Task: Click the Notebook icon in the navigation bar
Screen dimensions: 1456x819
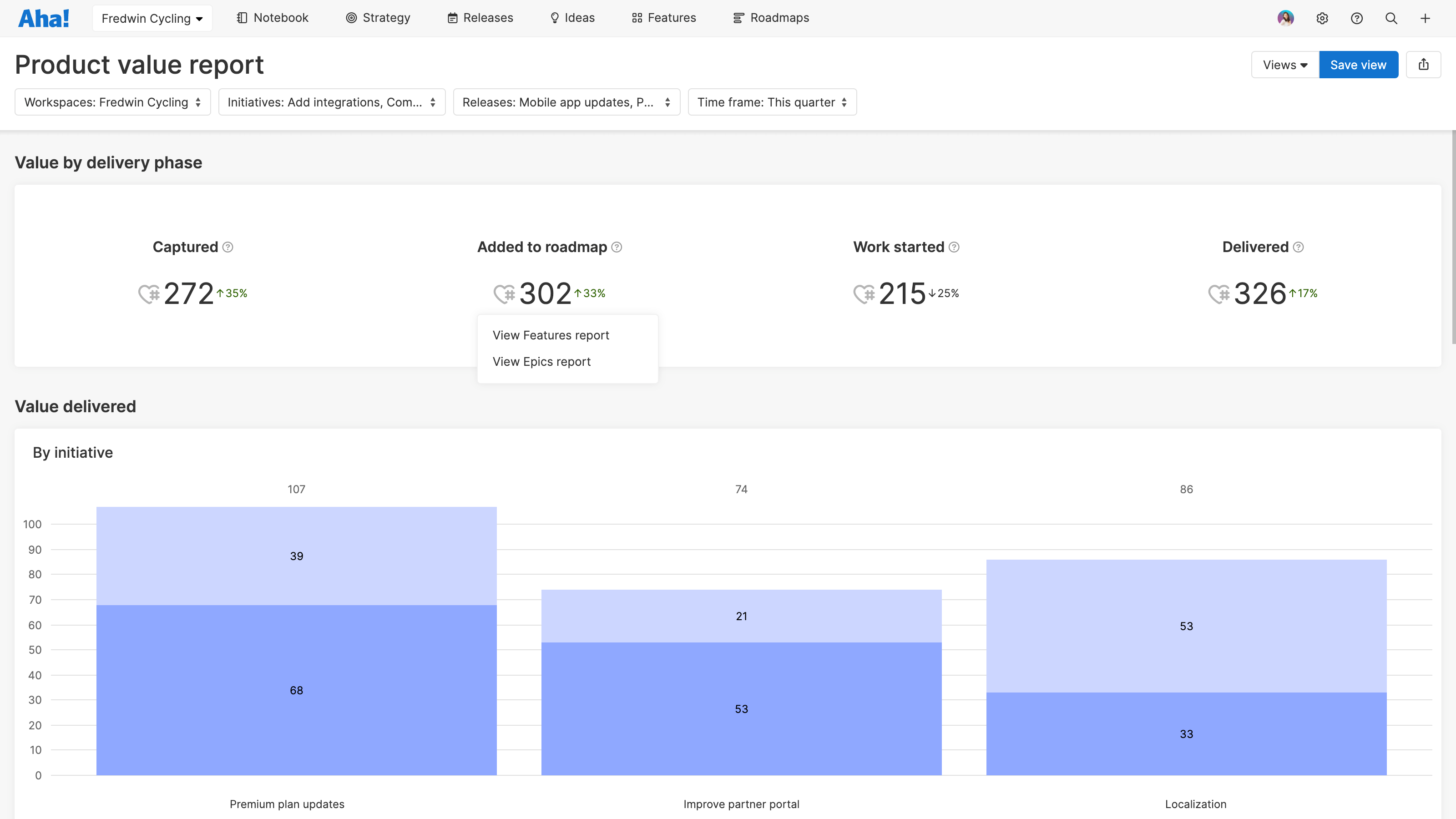Action: 241,18
